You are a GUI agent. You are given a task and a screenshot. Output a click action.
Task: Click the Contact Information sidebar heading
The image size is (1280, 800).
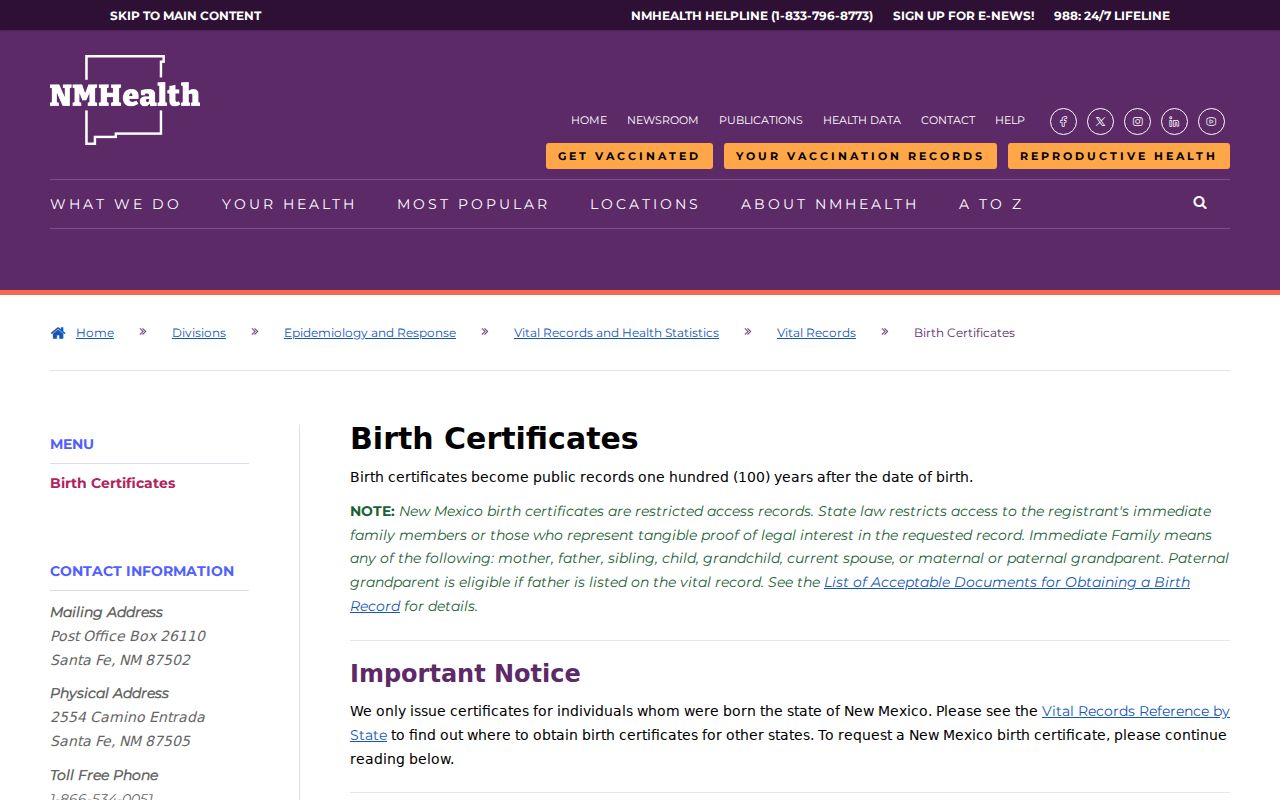(x=142, y=571)
